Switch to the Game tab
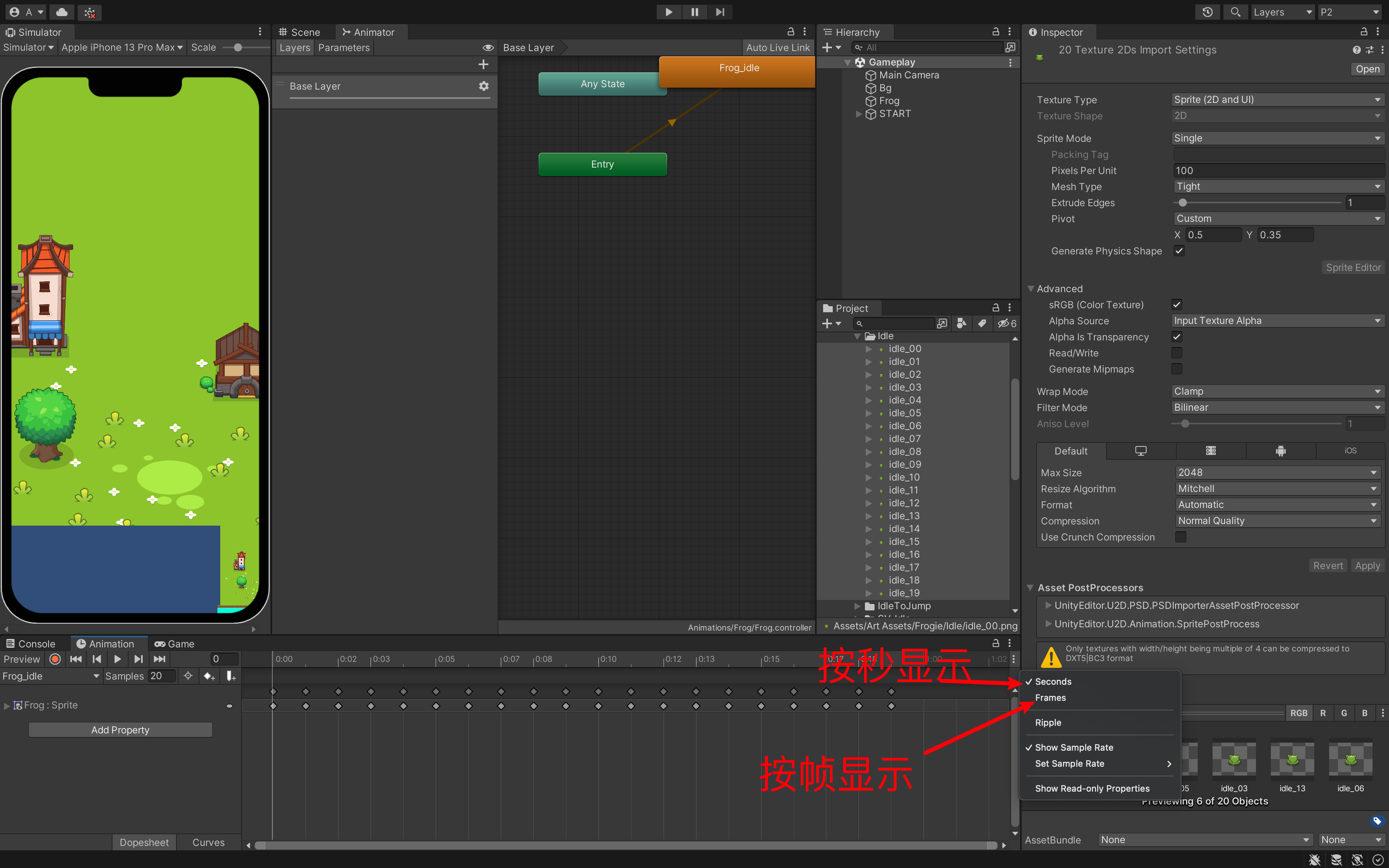1389x868 pixels. click(174, 643)
